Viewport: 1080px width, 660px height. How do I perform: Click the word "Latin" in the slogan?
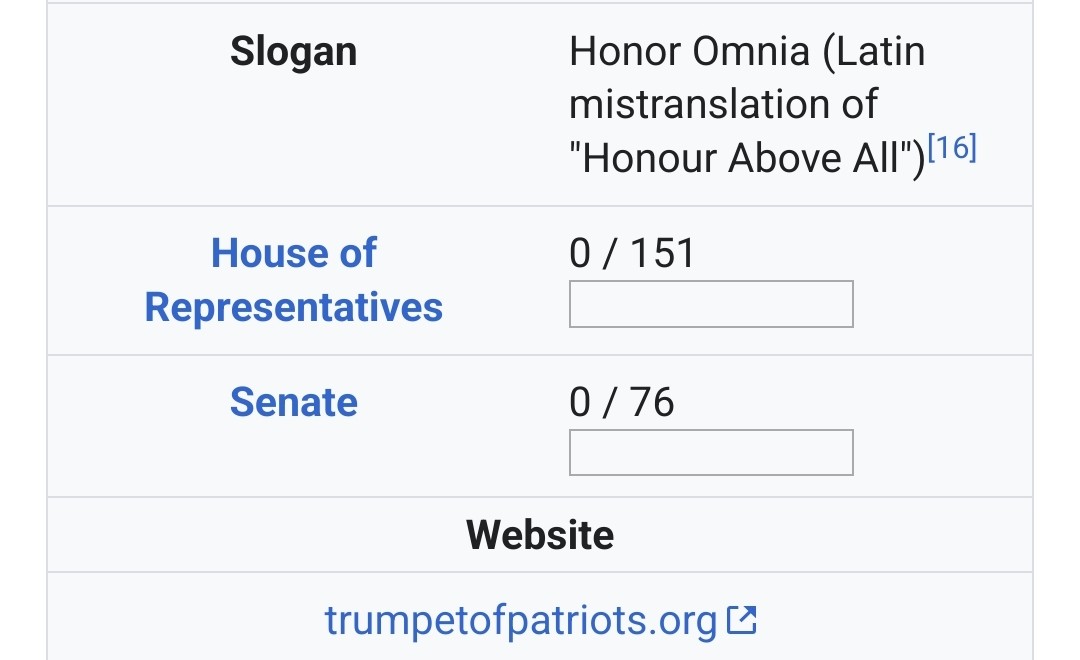click(x=875, y=52)
